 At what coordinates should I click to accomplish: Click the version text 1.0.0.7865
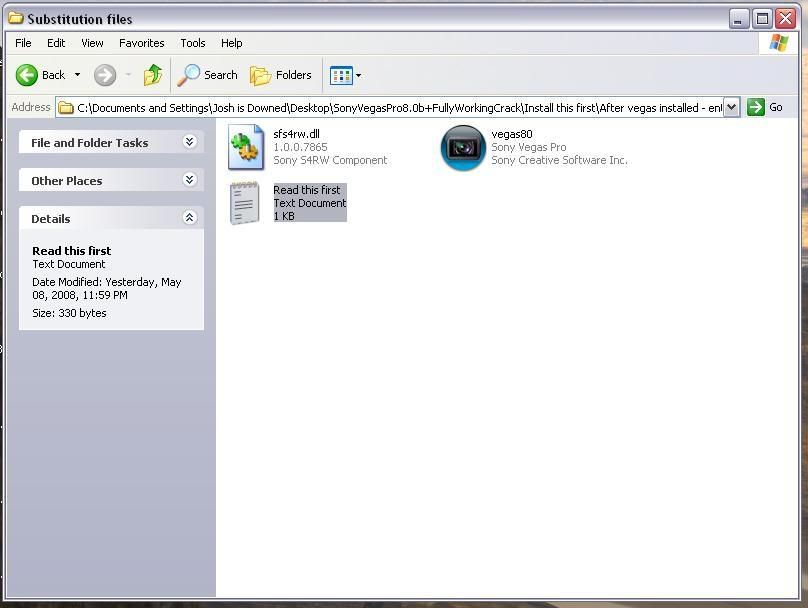pos(300,147)
